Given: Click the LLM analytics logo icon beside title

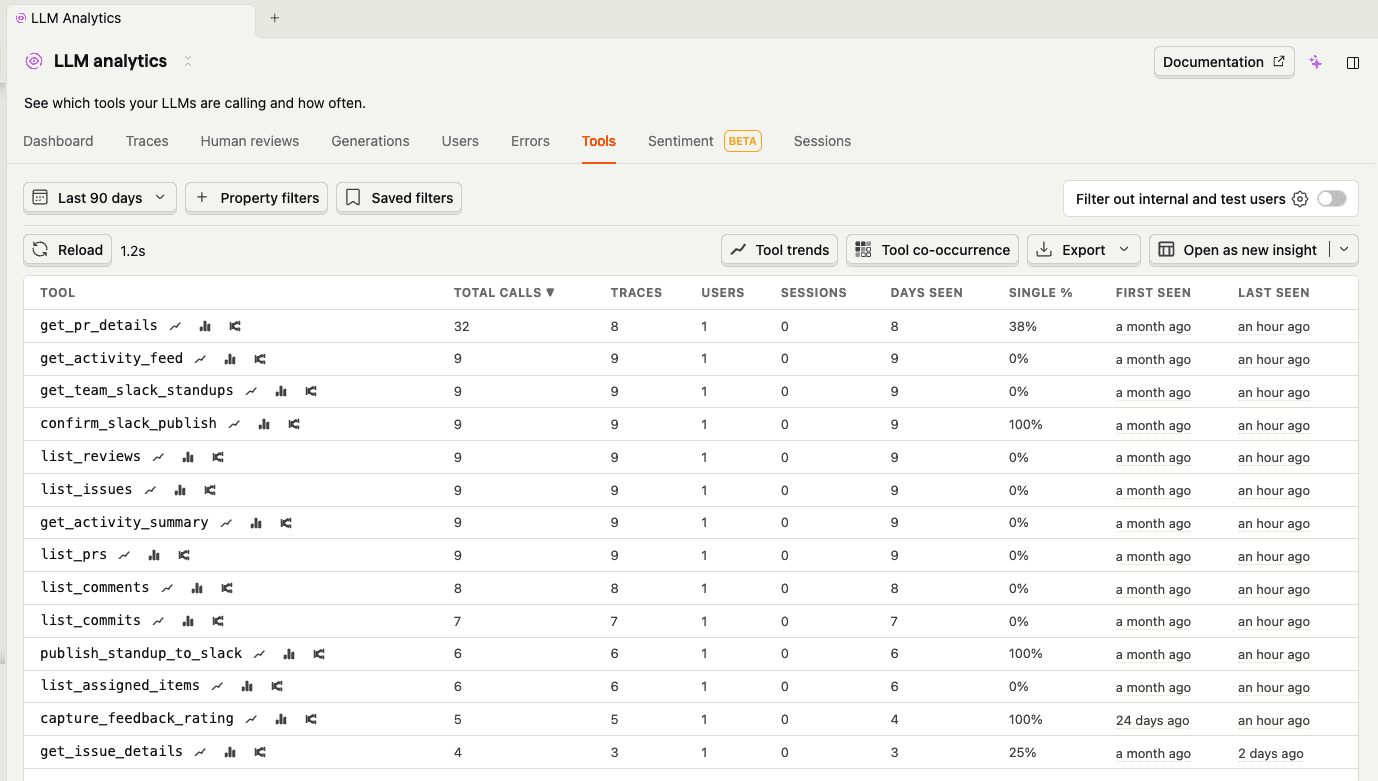Looking at the screenshot, I should click(33, 61).
